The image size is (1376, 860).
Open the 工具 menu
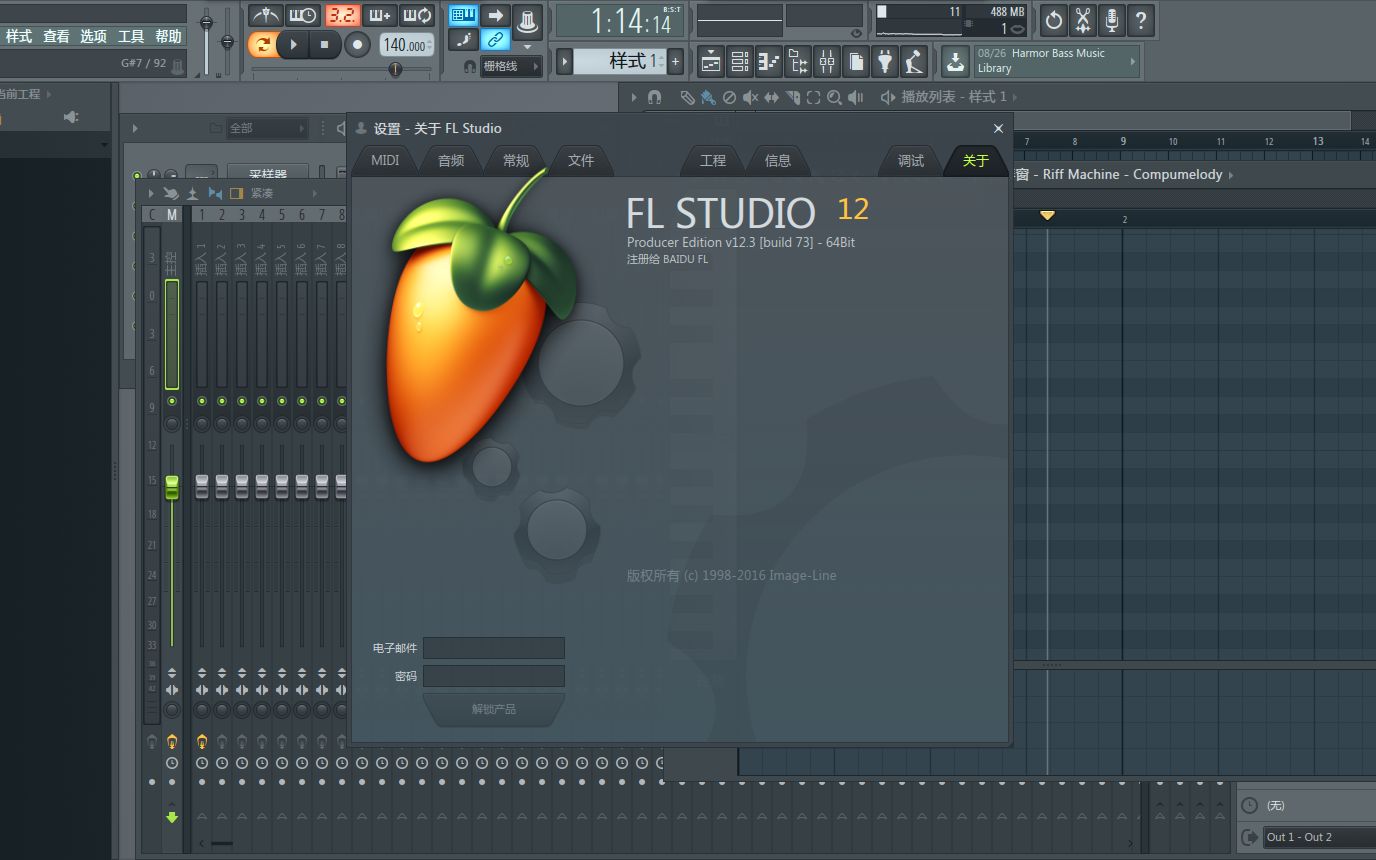coord(131,36)
